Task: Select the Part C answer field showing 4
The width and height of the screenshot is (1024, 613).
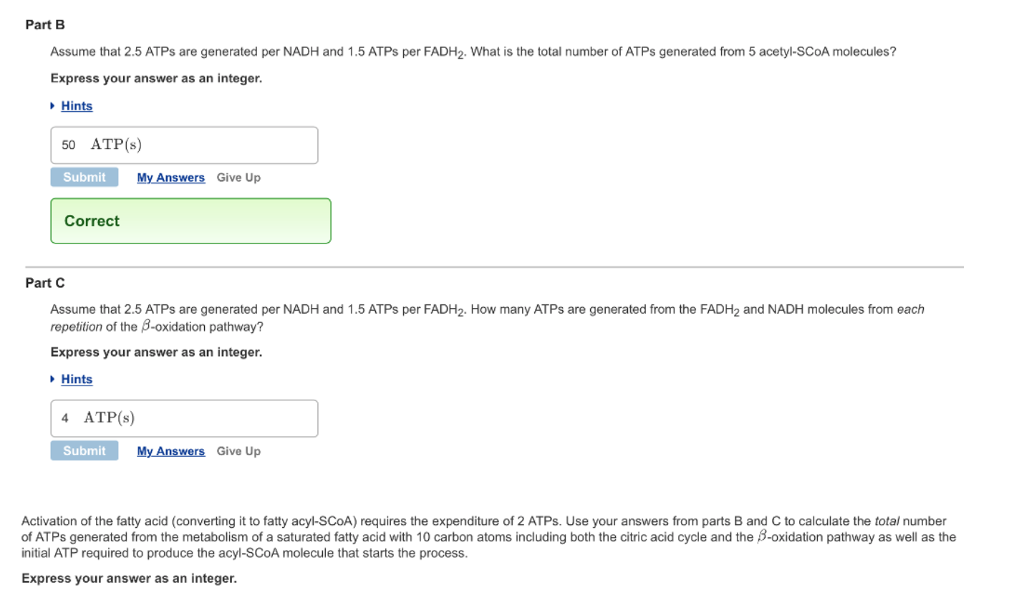Action: [x=184, y=418]
